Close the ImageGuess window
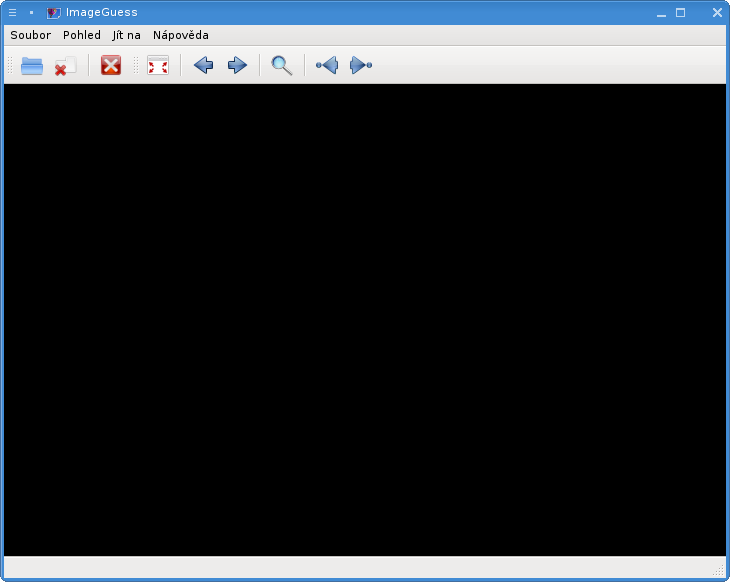The width and height of the screenshot is (730, 582). 717,13
